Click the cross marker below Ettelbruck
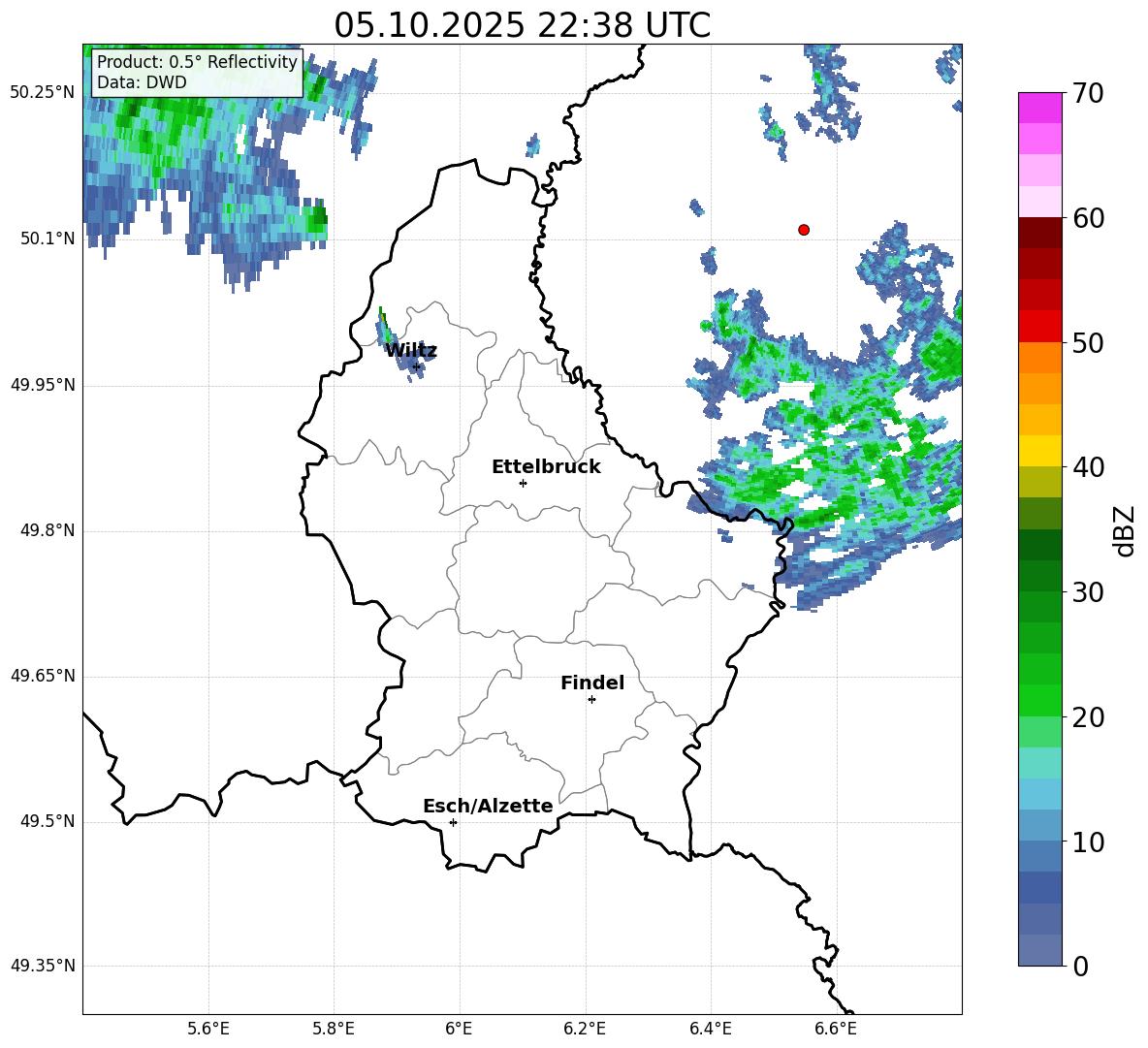 (523, 483)
